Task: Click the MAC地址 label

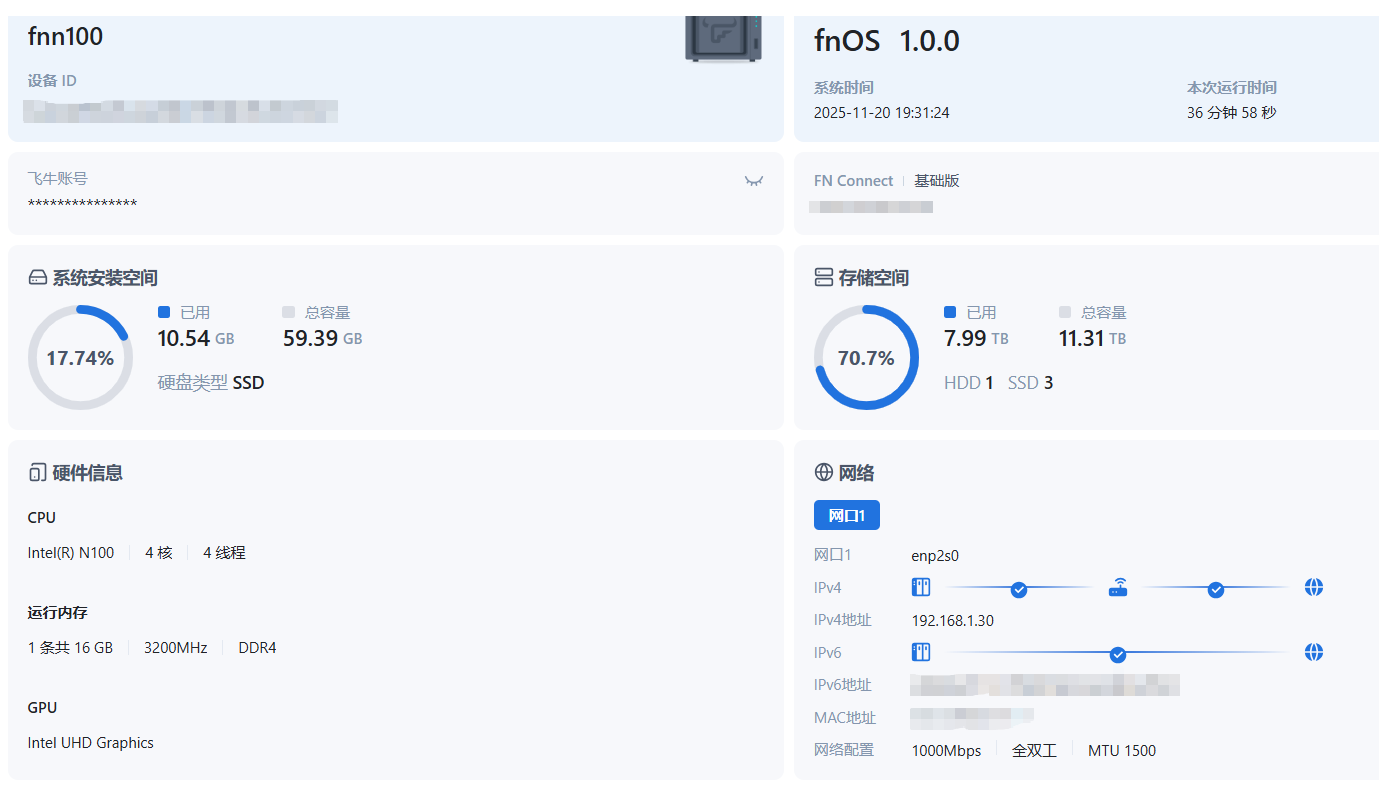Action: pos(845,717)
